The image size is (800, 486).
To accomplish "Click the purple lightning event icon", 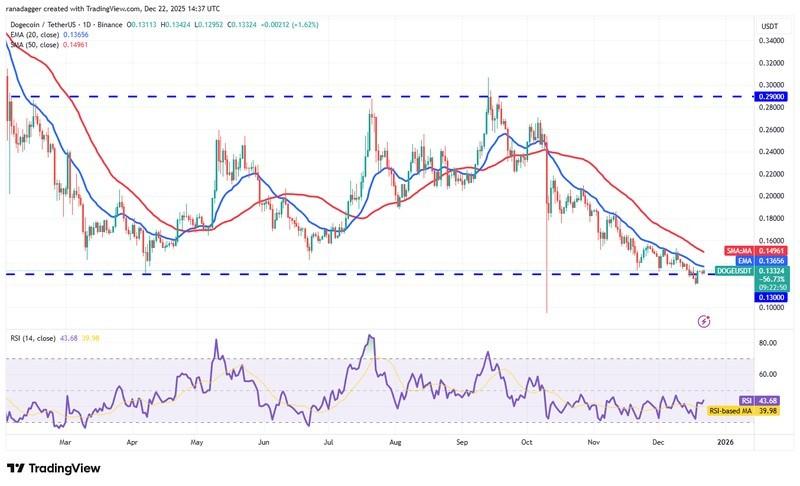I will [703, 321].
